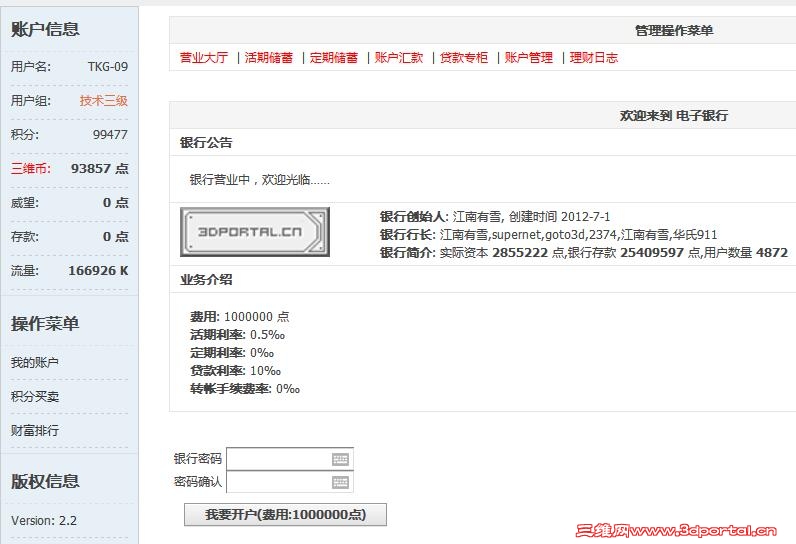Select 积分 value 99477
796x544 pixels.
pos(110,134)
